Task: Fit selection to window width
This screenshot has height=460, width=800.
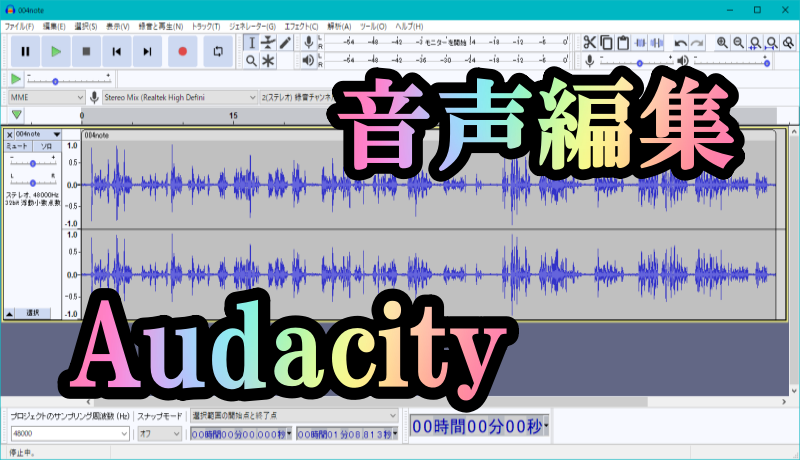Action: pyautogui.click(x=755, y=42)
